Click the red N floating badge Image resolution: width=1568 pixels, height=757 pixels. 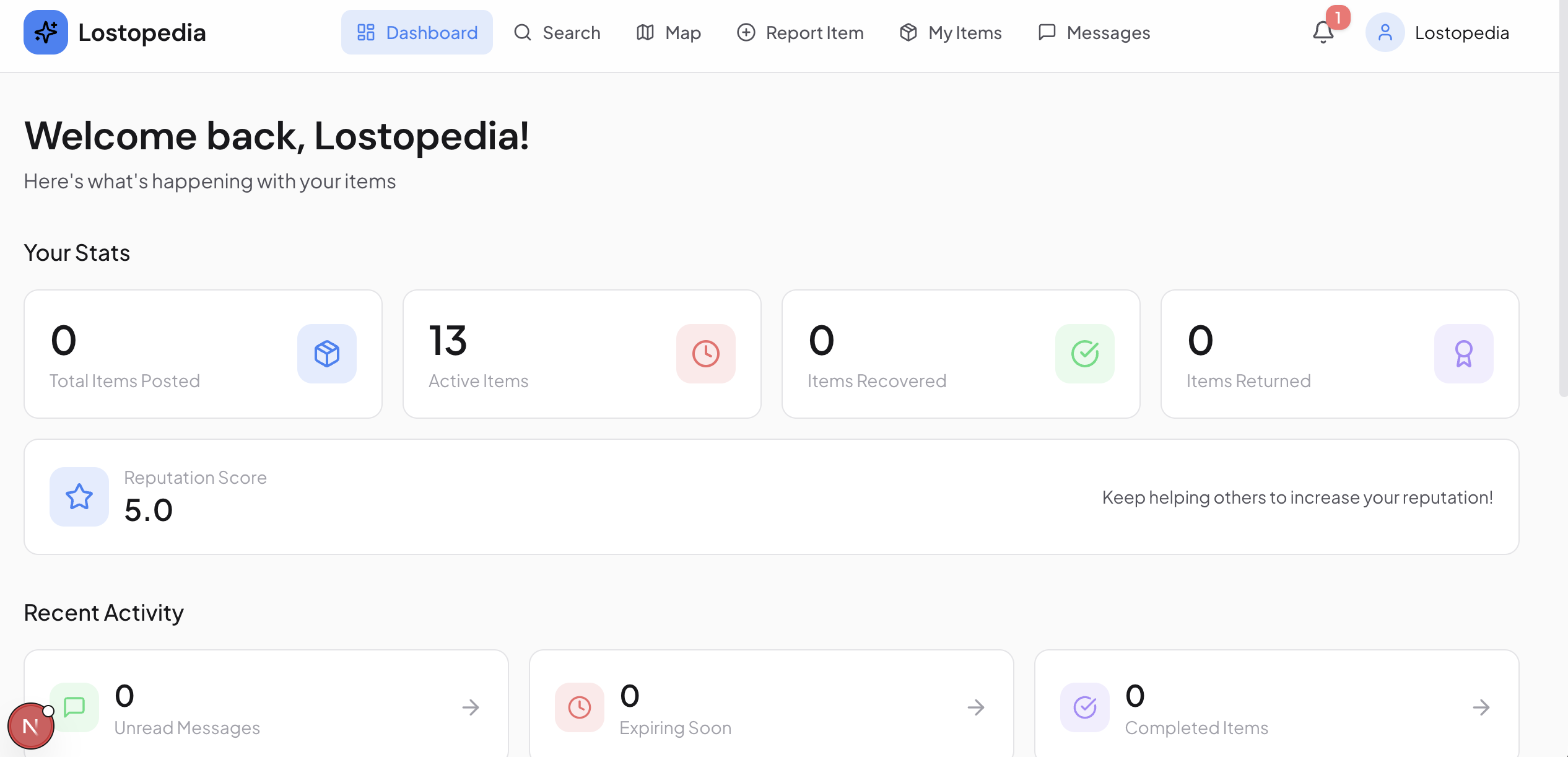pyautogui.click(x=30, y=726)
